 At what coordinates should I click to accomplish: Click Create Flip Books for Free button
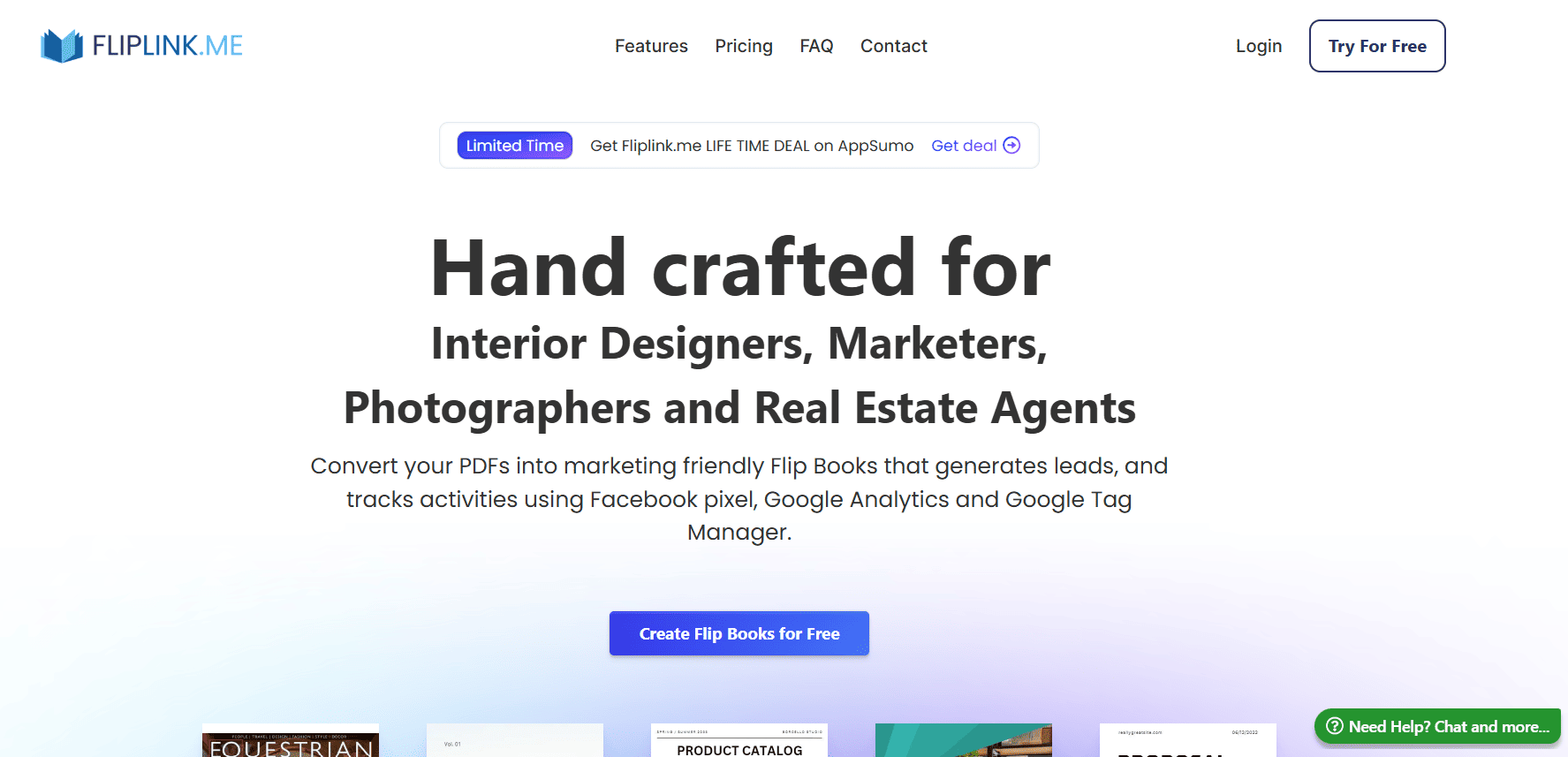click(739, 633)
